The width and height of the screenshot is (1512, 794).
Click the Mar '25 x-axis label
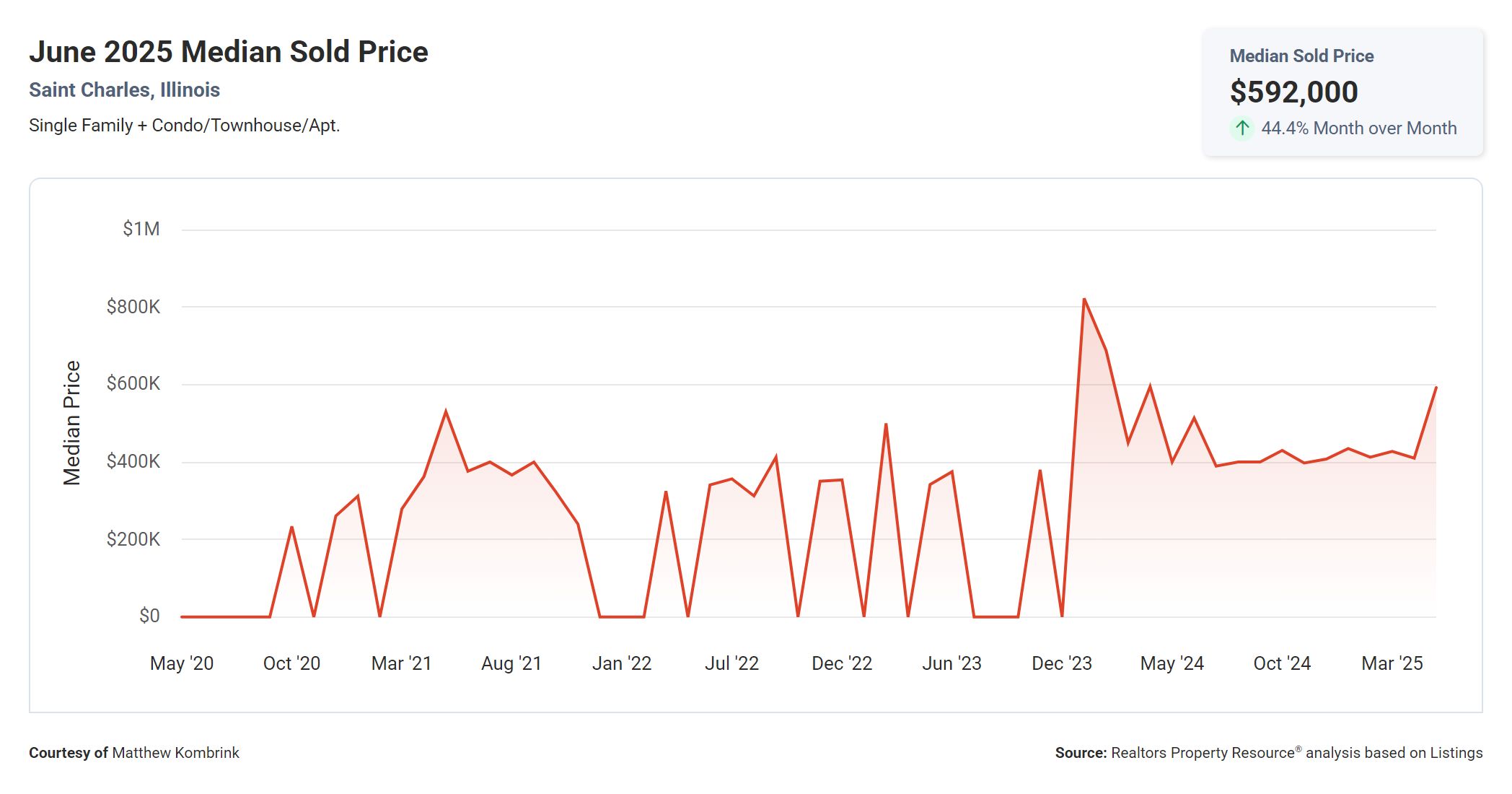(1392, 663)
